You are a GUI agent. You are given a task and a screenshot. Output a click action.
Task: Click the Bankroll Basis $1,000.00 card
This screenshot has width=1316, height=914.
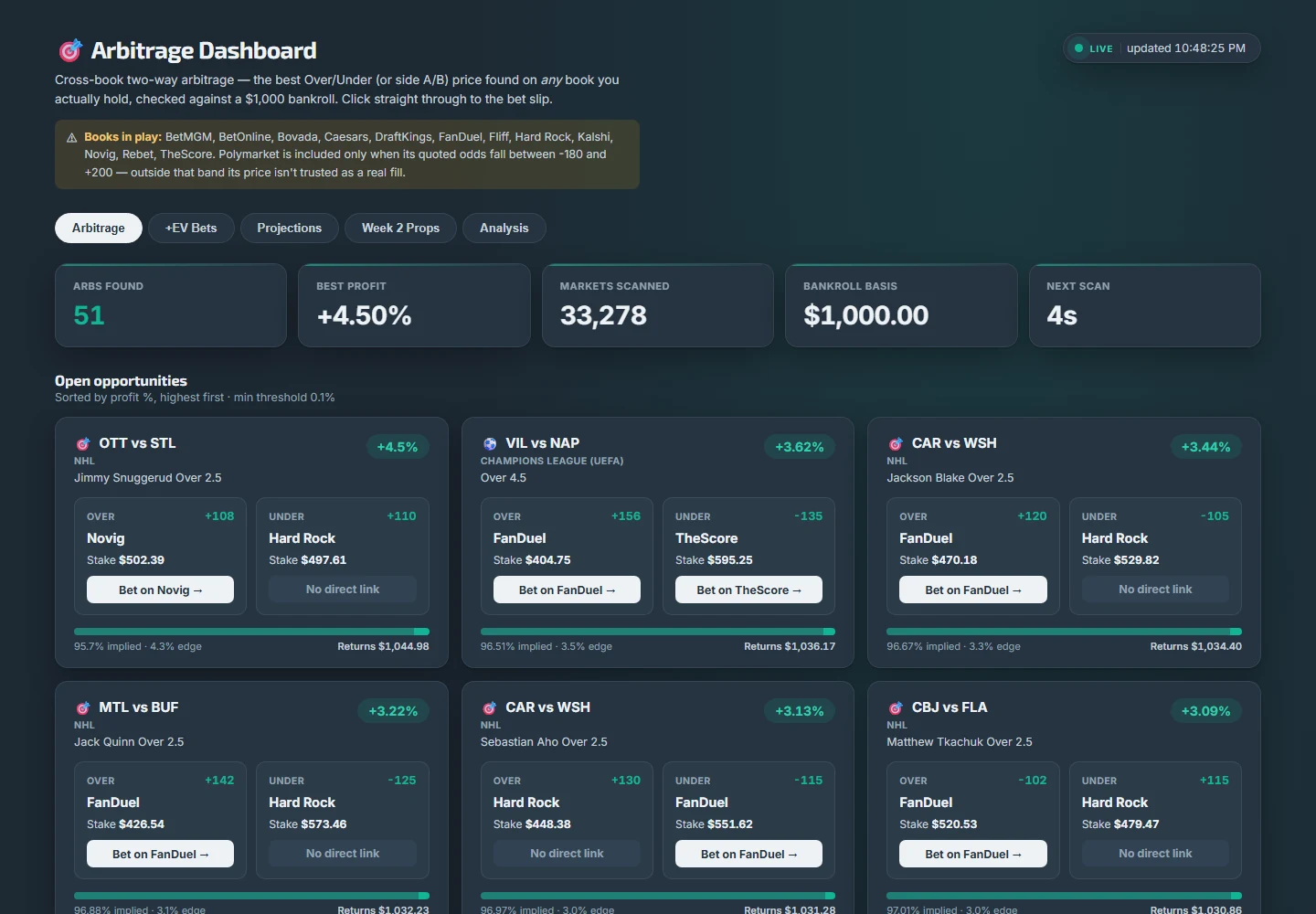coord(901,305)
